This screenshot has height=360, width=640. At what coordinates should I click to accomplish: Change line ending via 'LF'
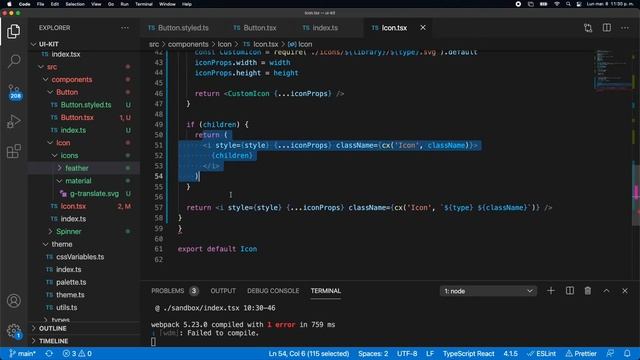tap(430, 353)
